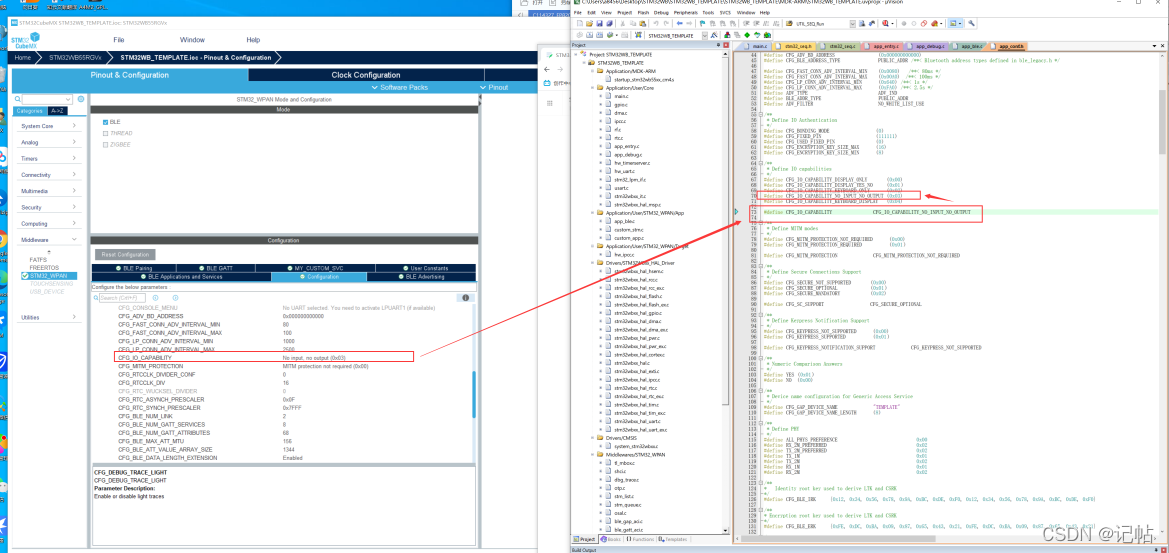This screenshot has height=553, width=1169.
Task: Expand the Timers category
Action: click(x=49, y=159)
